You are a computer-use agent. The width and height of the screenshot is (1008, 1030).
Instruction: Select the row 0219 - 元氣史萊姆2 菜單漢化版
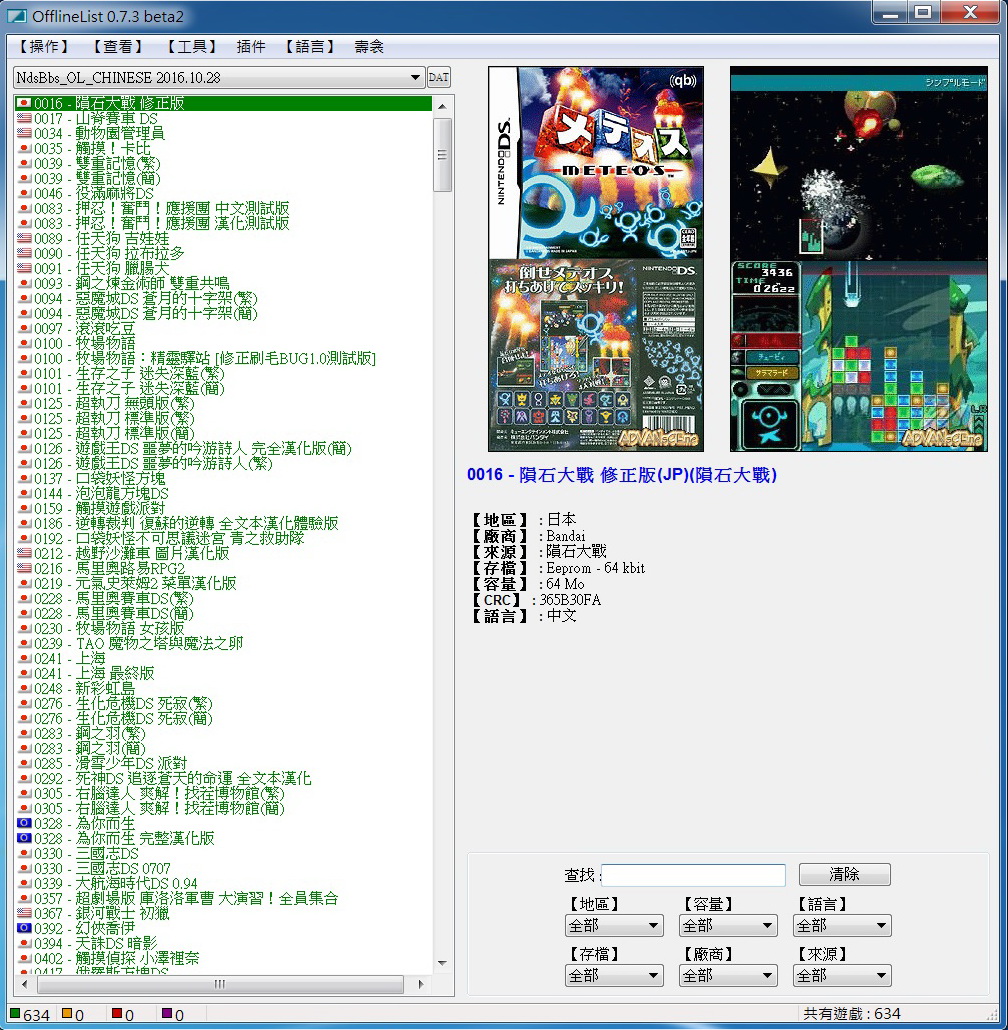[x=223, y=583]
